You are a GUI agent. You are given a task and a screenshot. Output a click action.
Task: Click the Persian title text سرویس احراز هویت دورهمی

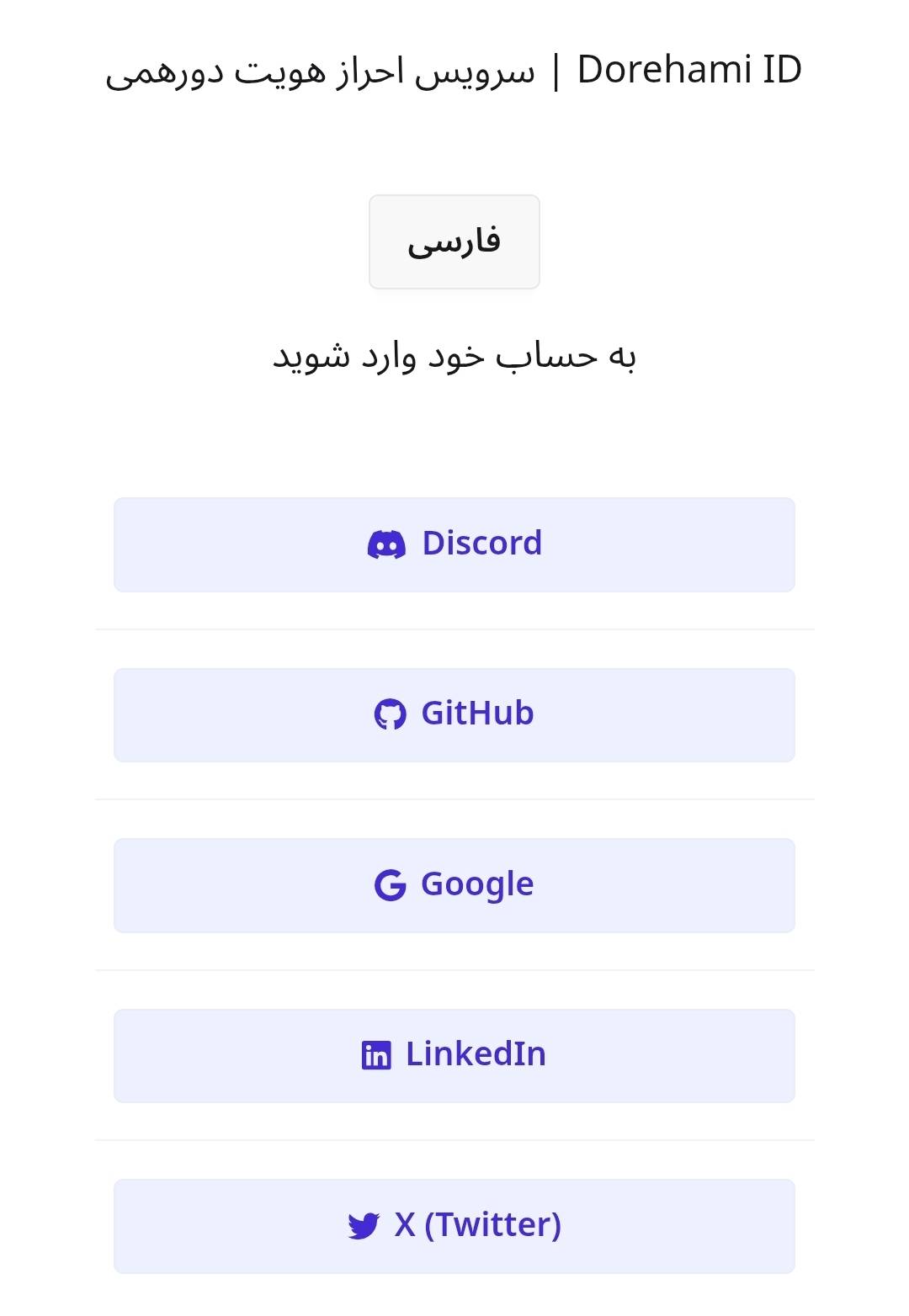point(320,72)
